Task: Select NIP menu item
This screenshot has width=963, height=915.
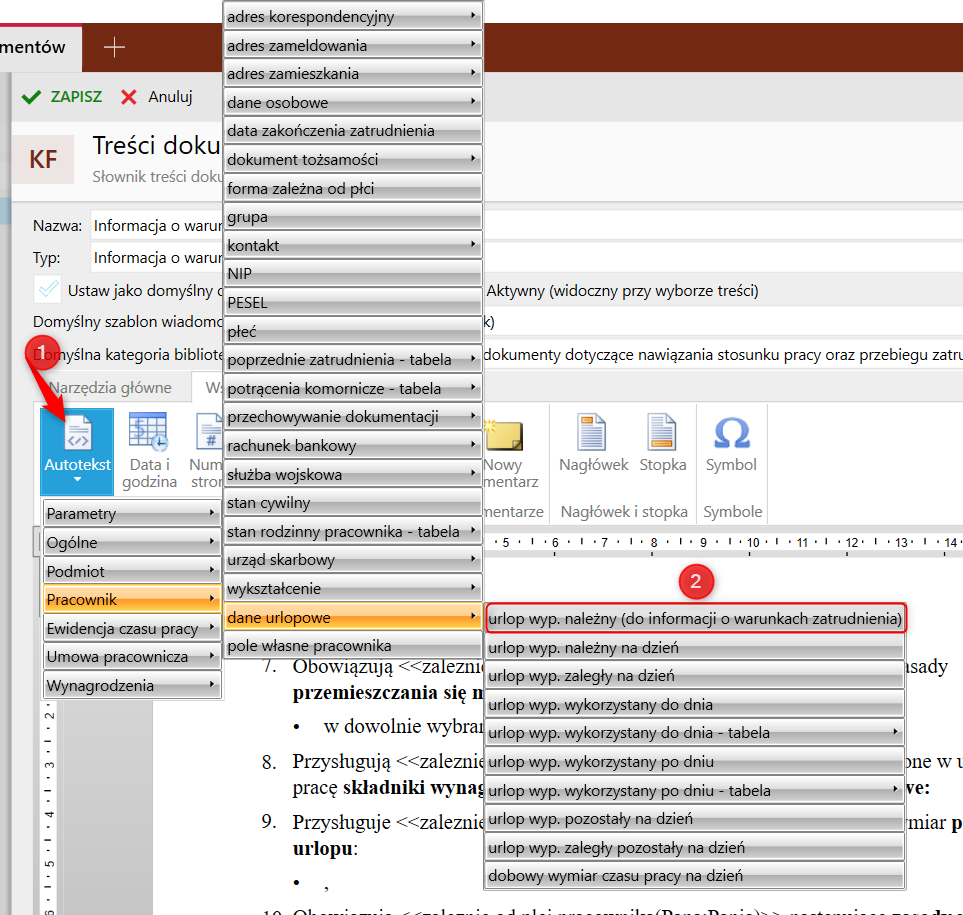Action: [353, 274]
